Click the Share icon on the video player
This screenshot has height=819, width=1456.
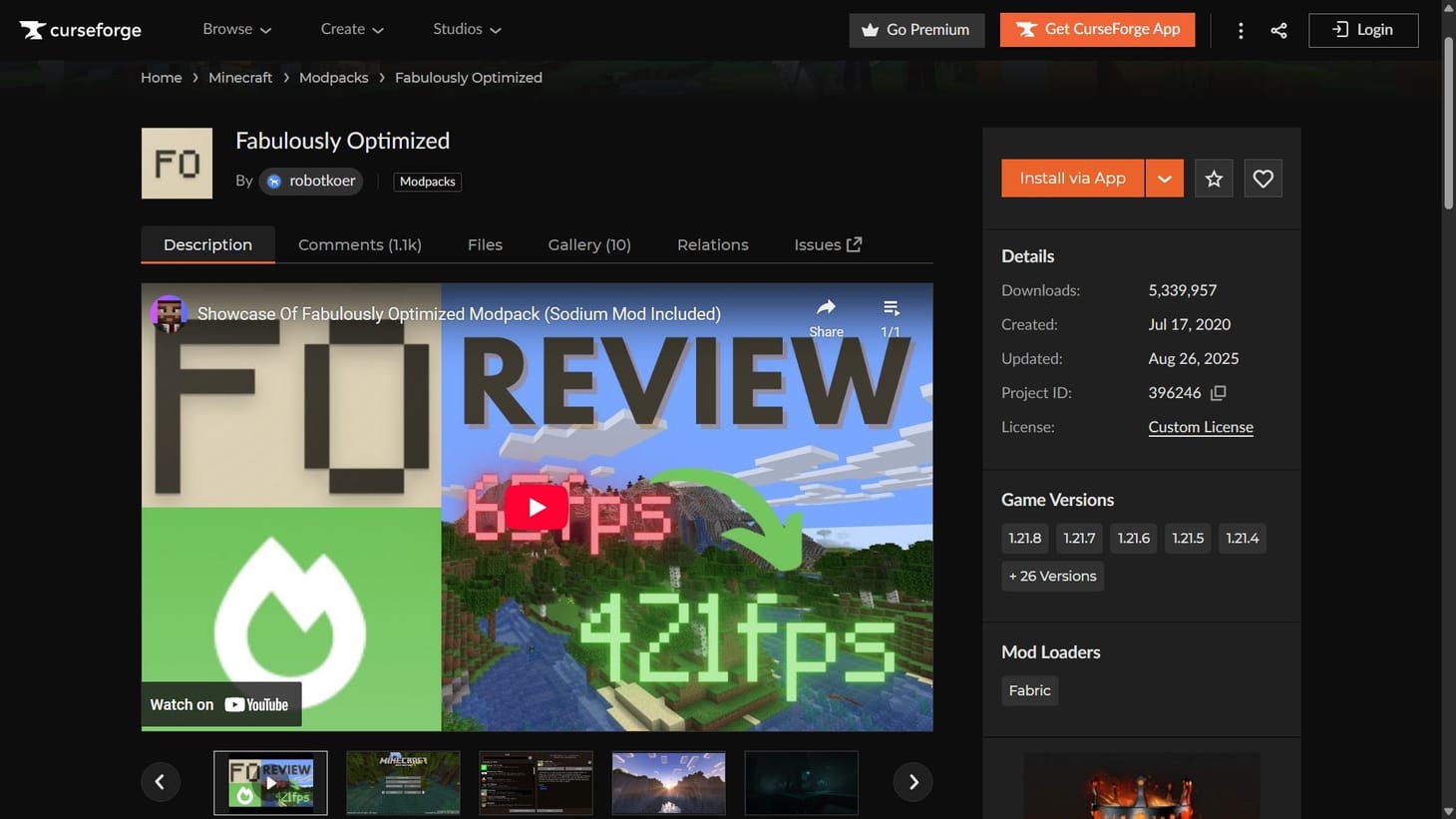pyautogui.click(x=826, y=308)
